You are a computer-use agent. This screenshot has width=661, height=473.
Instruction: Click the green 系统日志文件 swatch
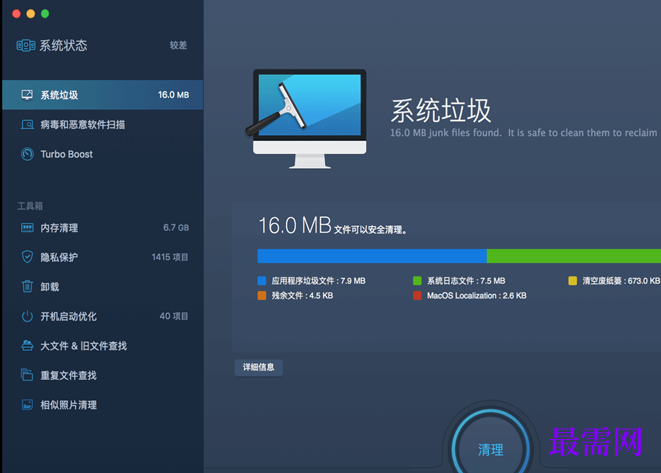417,281
